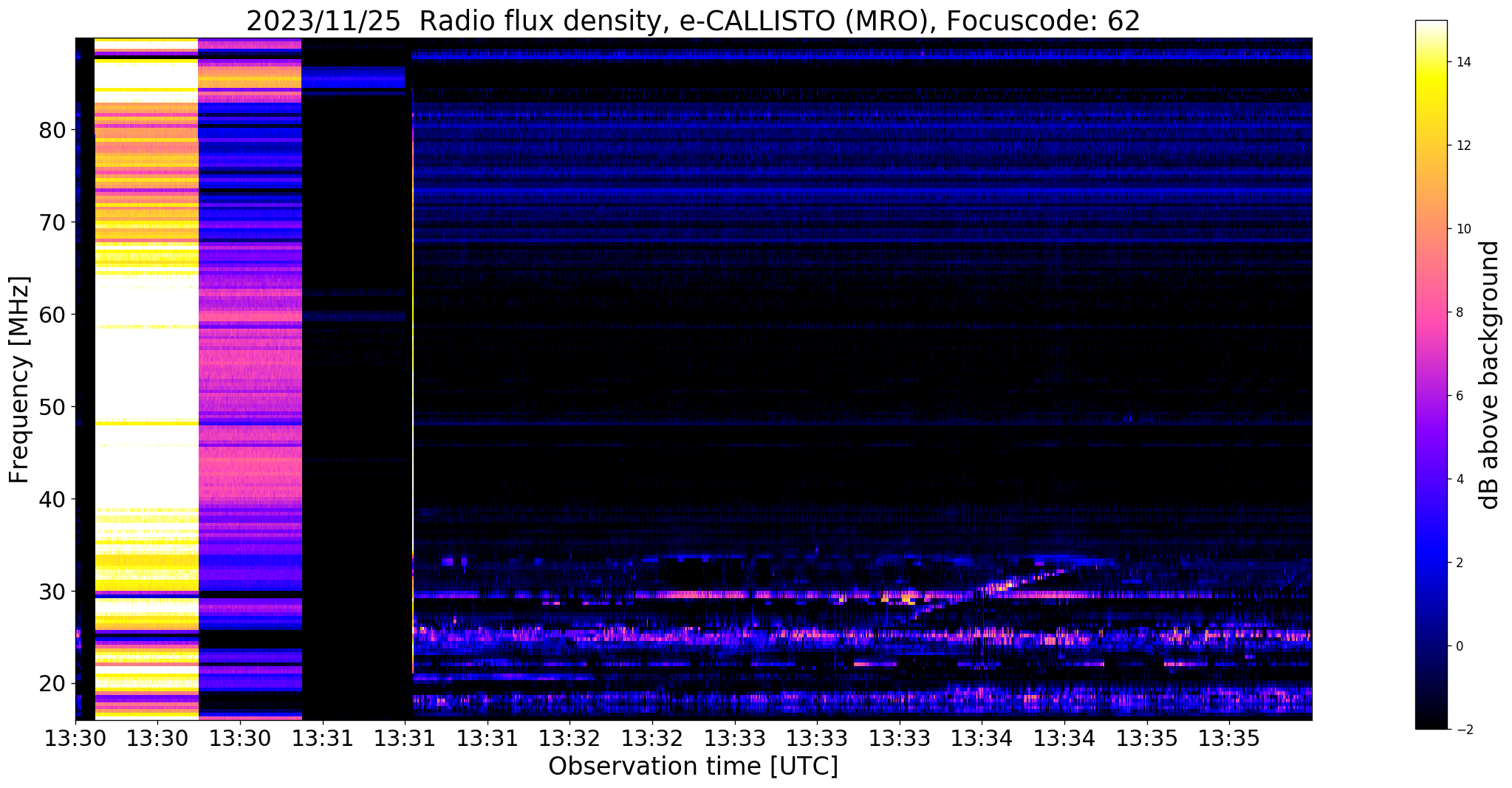1512x788 pixels.
Task: Click the 13:31 time tick at the vertical spike
Action: coord(405,738)
